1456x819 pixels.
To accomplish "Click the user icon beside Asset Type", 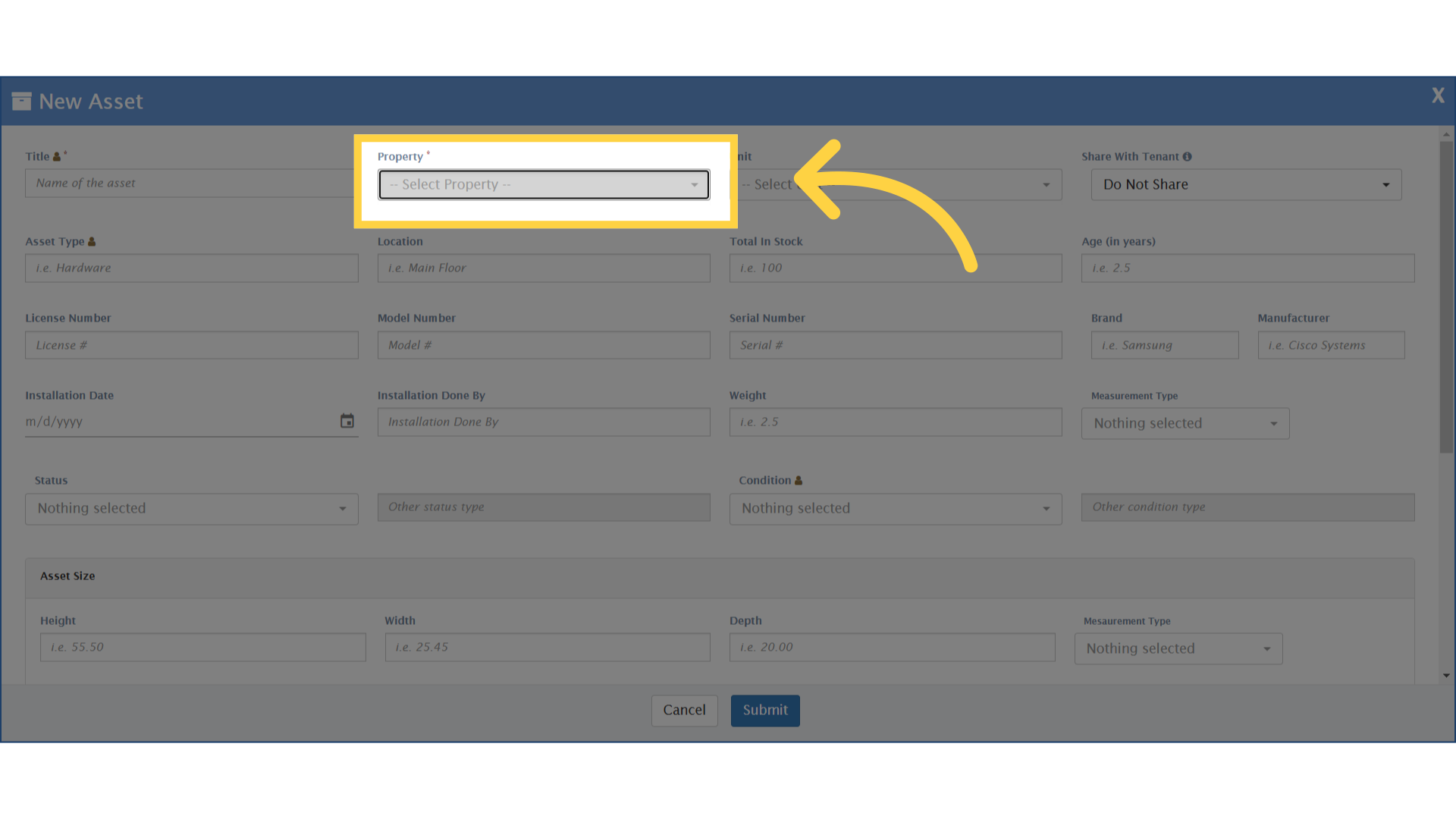I will pyautogui.click(x=92, y=241).
